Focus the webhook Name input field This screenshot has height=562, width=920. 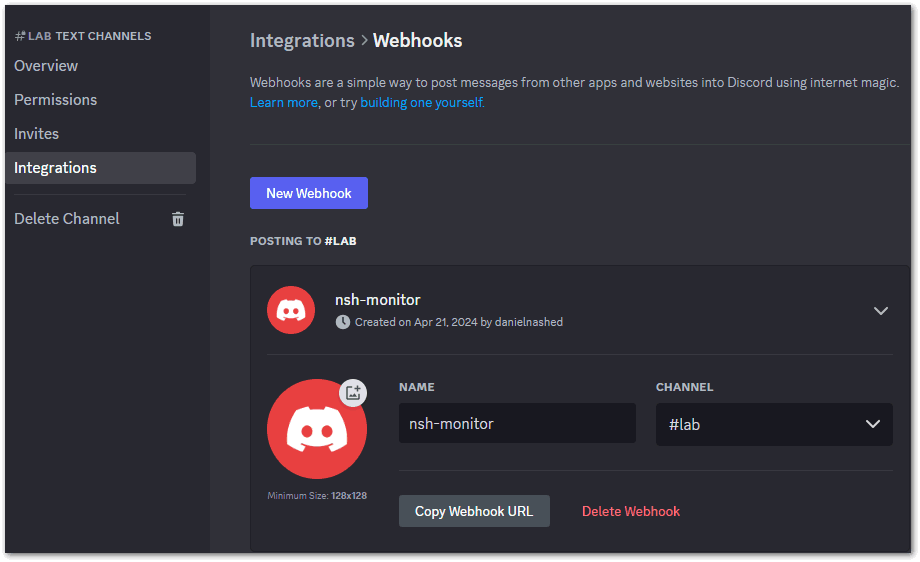pyautogui.click(x=517, y=424)
